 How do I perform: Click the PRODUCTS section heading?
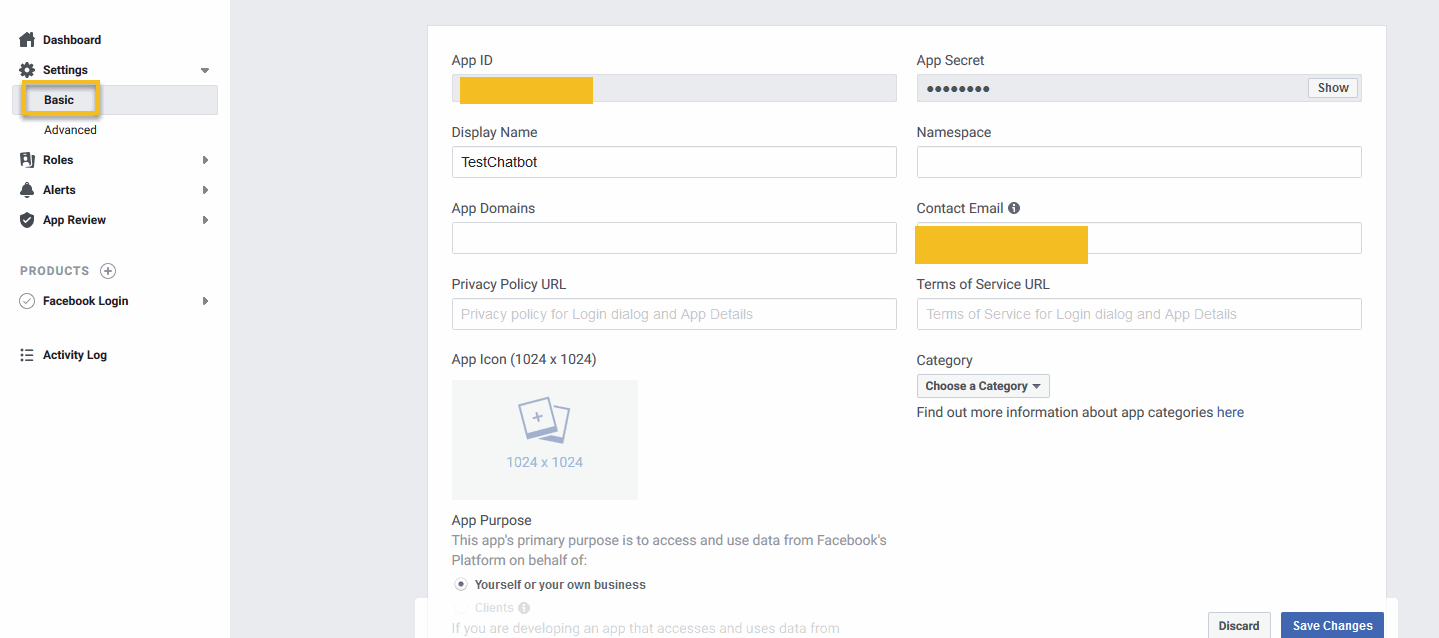pyautogui.click(x=54, y=271)
